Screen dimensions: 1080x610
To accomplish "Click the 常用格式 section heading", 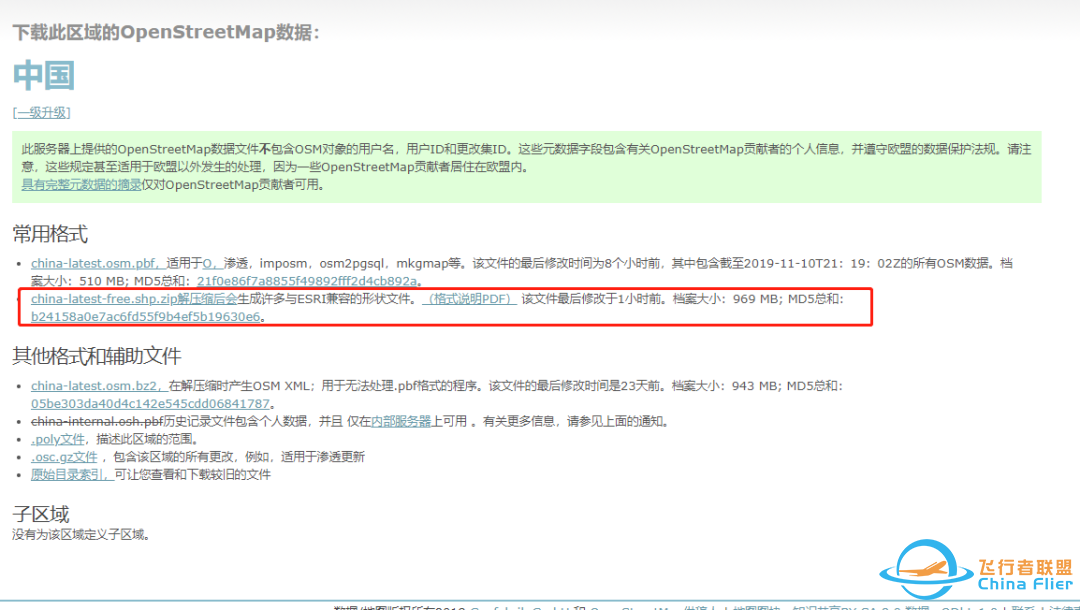I will pyautogui.click(x=50, y=234).
